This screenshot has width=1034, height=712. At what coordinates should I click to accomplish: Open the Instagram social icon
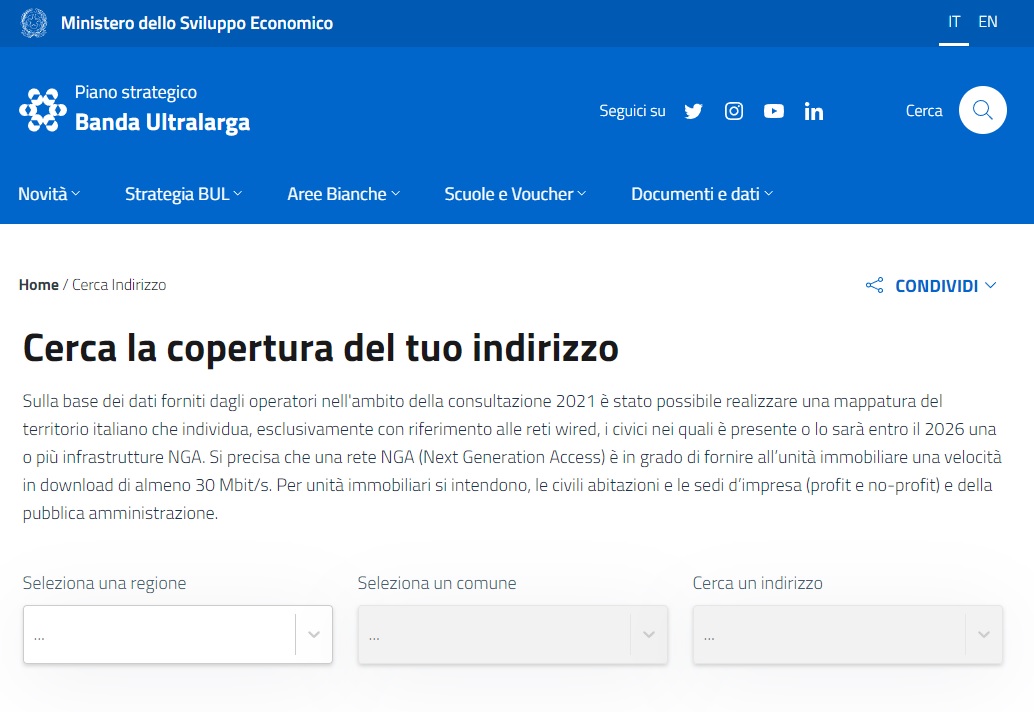coord(733,111)
